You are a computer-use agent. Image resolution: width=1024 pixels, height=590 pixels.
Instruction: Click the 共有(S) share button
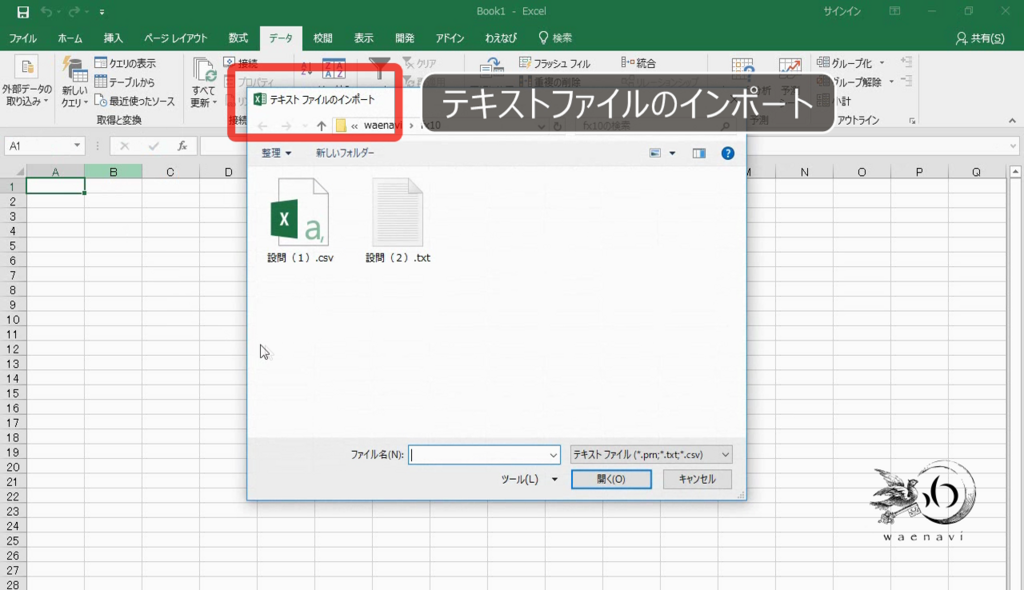980,38
